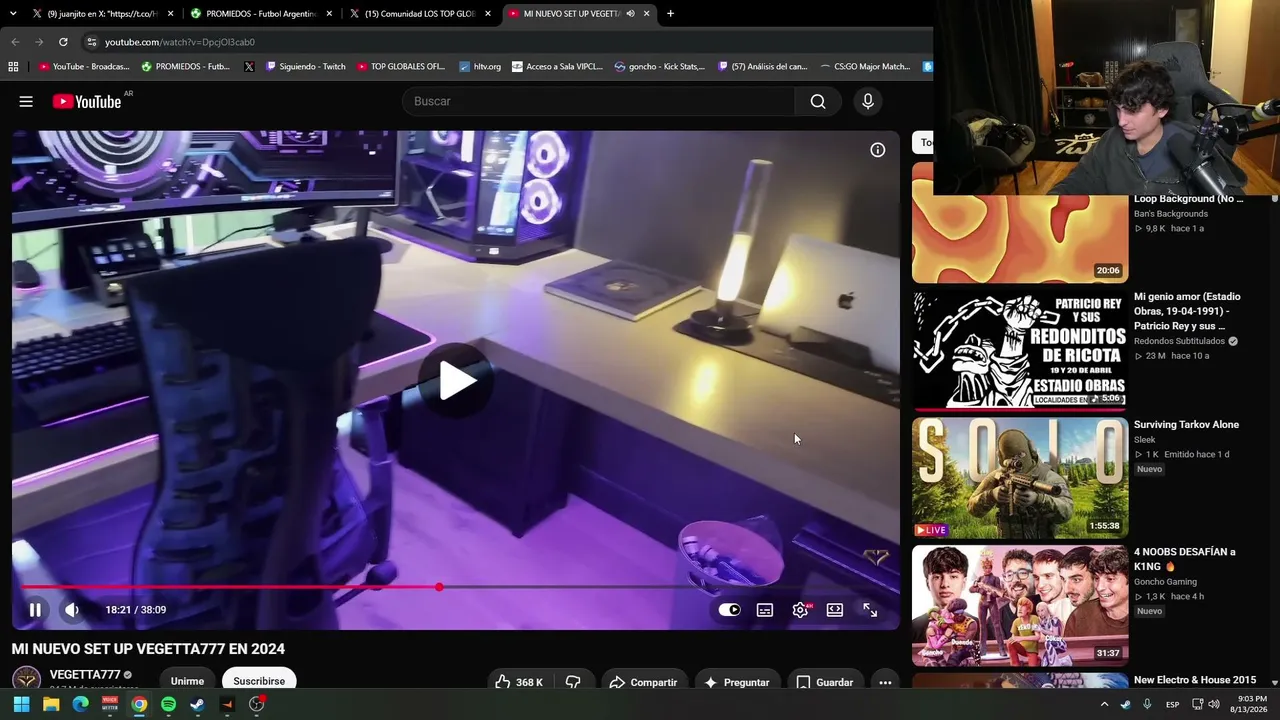Viewport: 1280px width, 720px height.
Task: Open File Explorer from the taskbar
Action: [x=51, y=704]
